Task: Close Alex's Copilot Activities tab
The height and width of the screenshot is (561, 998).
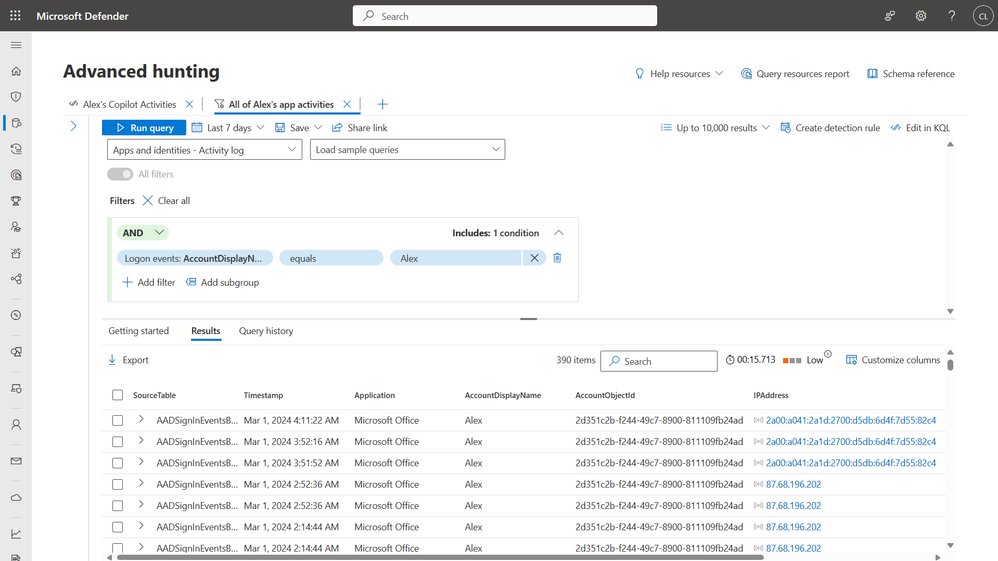Action: 189,104
